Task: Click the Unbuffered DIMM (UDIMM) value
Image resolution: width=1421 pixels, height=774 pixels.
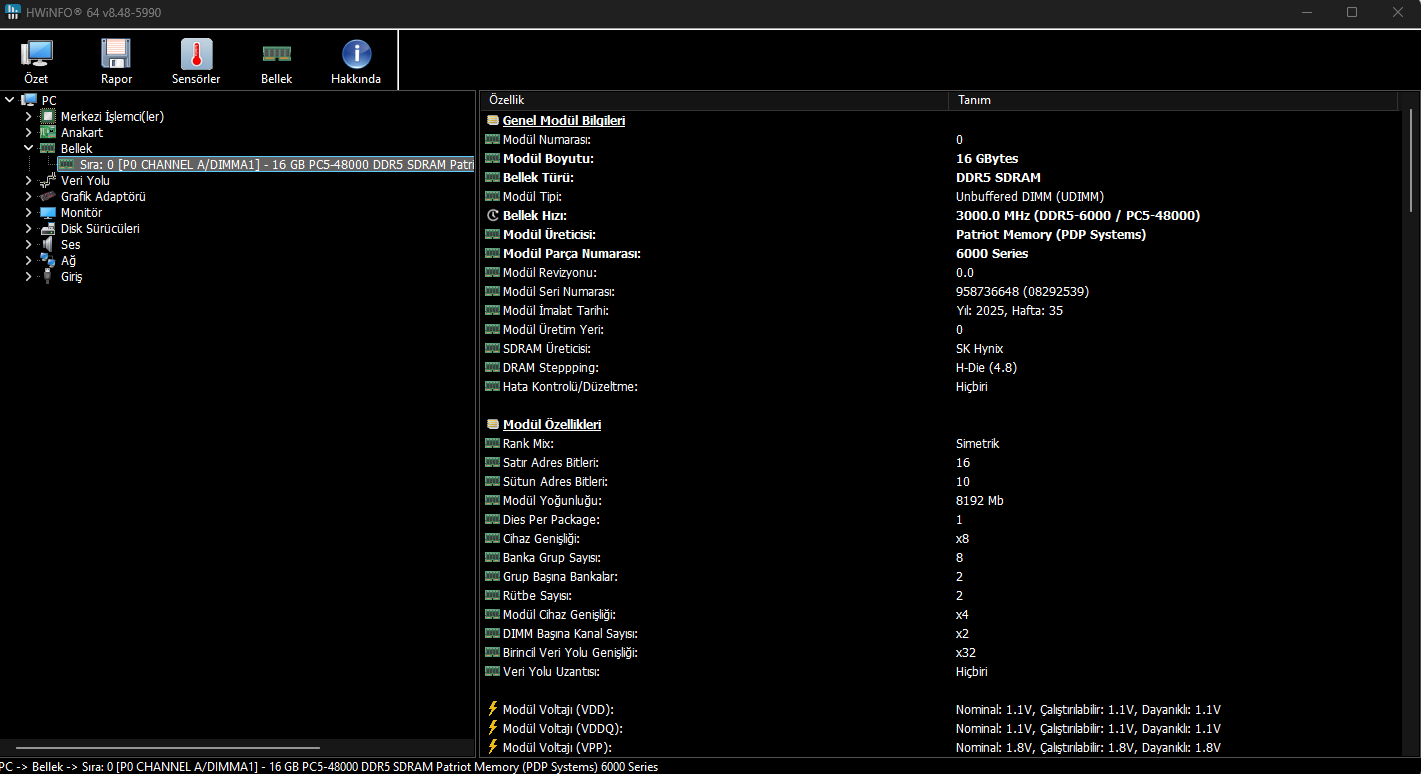Action: pyautogui.click(x=1030, y=196)
